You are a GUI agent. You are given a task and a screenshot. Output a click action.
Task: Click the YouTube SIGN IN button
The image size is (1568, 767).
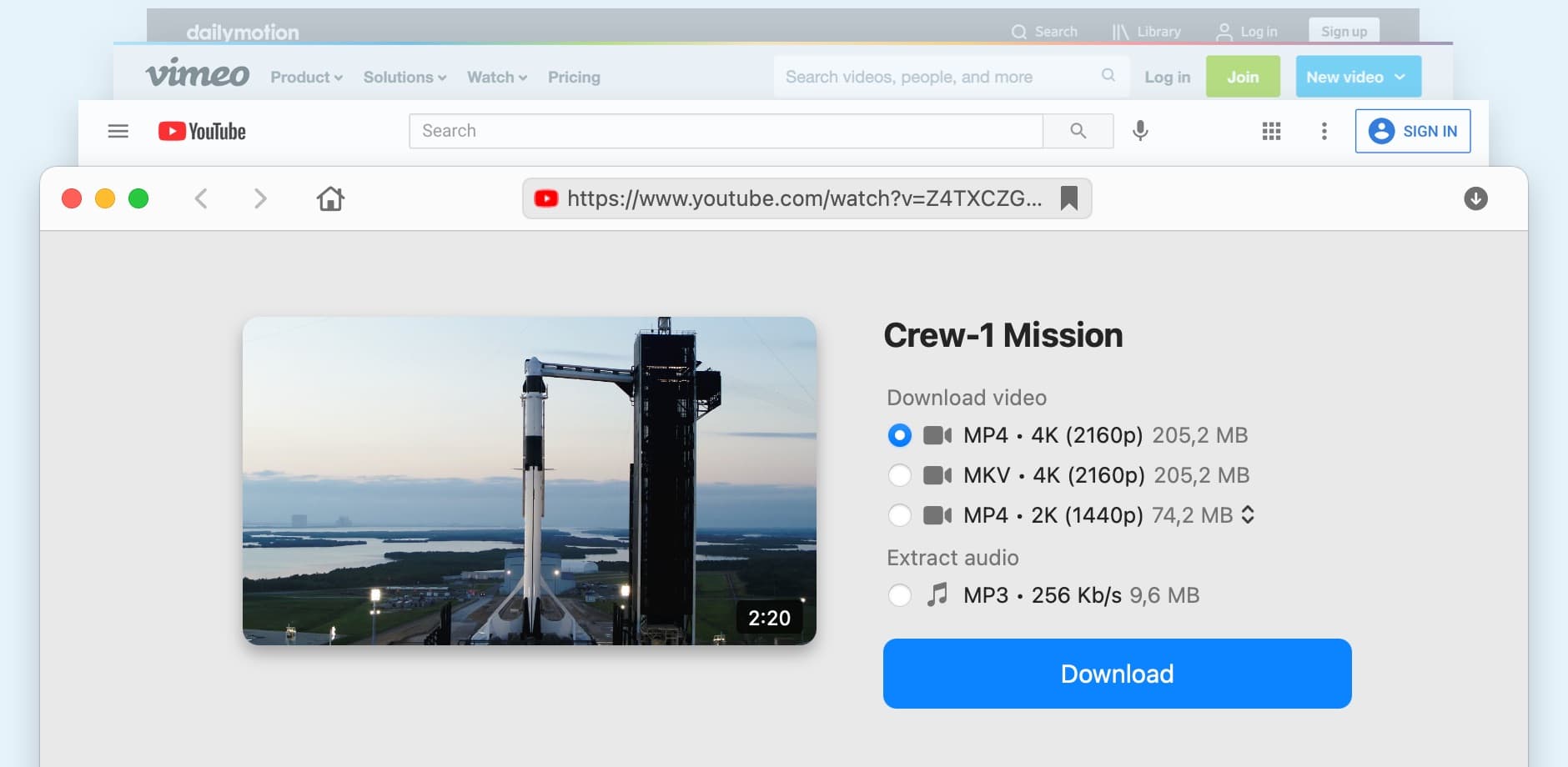coord(1412,131)
